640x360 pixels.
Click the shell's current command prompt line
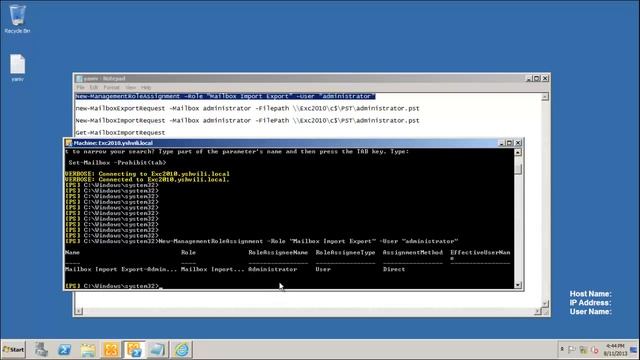pyautogui.click(x=113, y=286)
